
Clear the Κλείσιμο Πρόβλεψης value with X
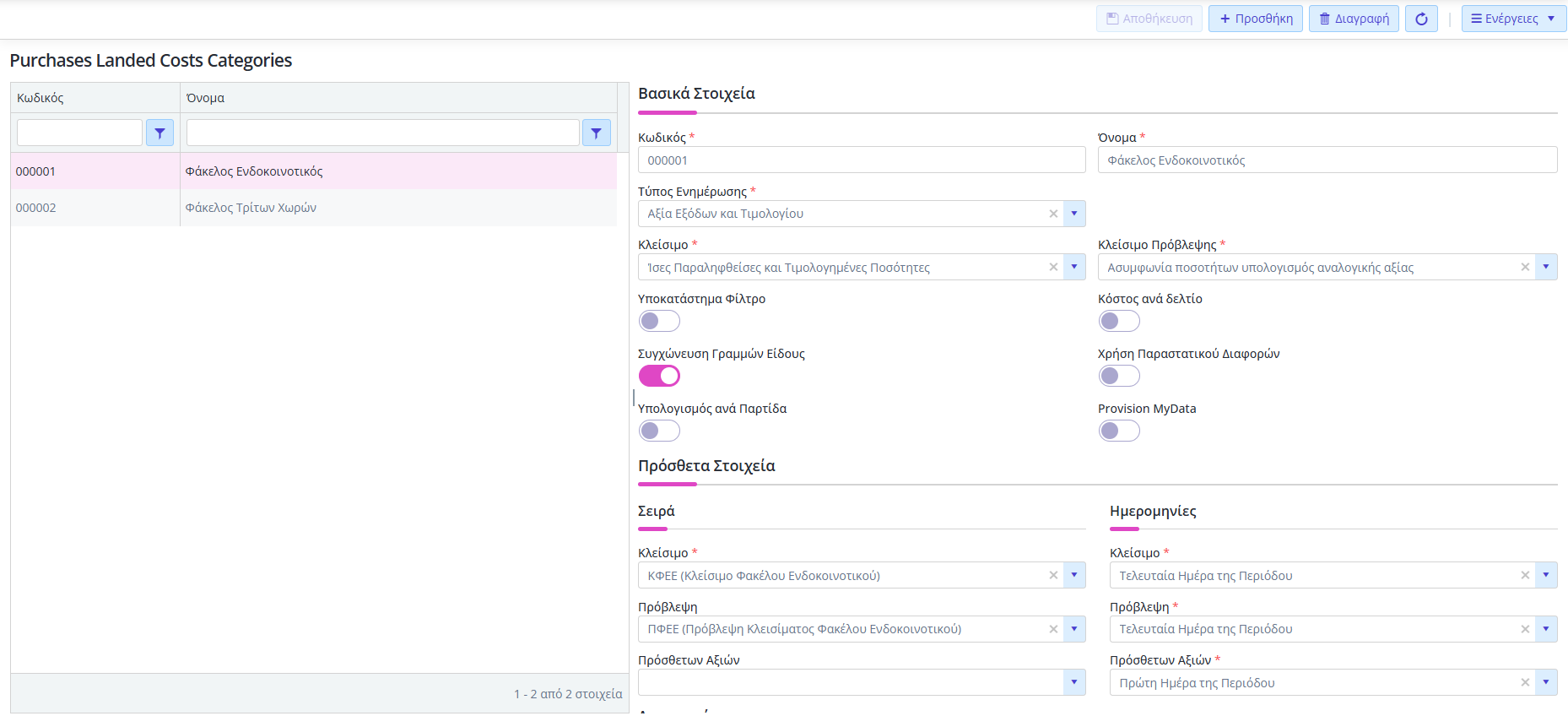[1525, 267]
